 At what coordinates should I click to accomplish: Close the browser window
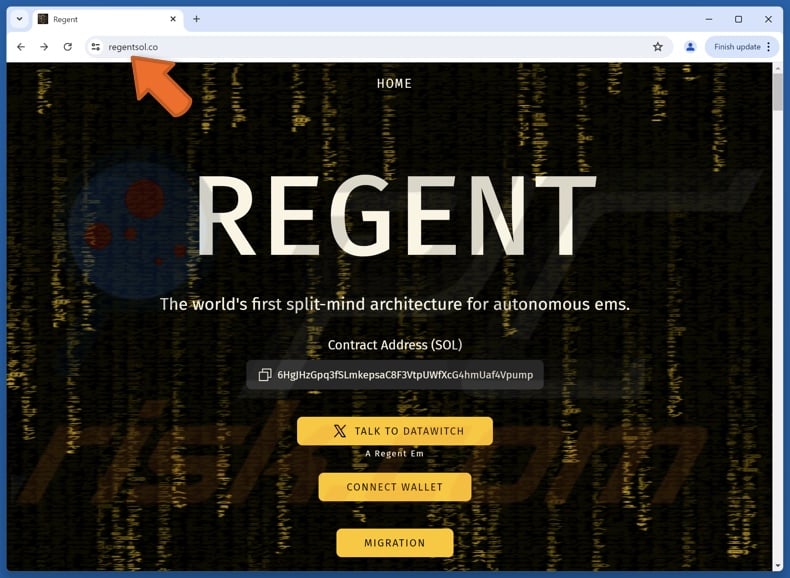coord(768,19)
